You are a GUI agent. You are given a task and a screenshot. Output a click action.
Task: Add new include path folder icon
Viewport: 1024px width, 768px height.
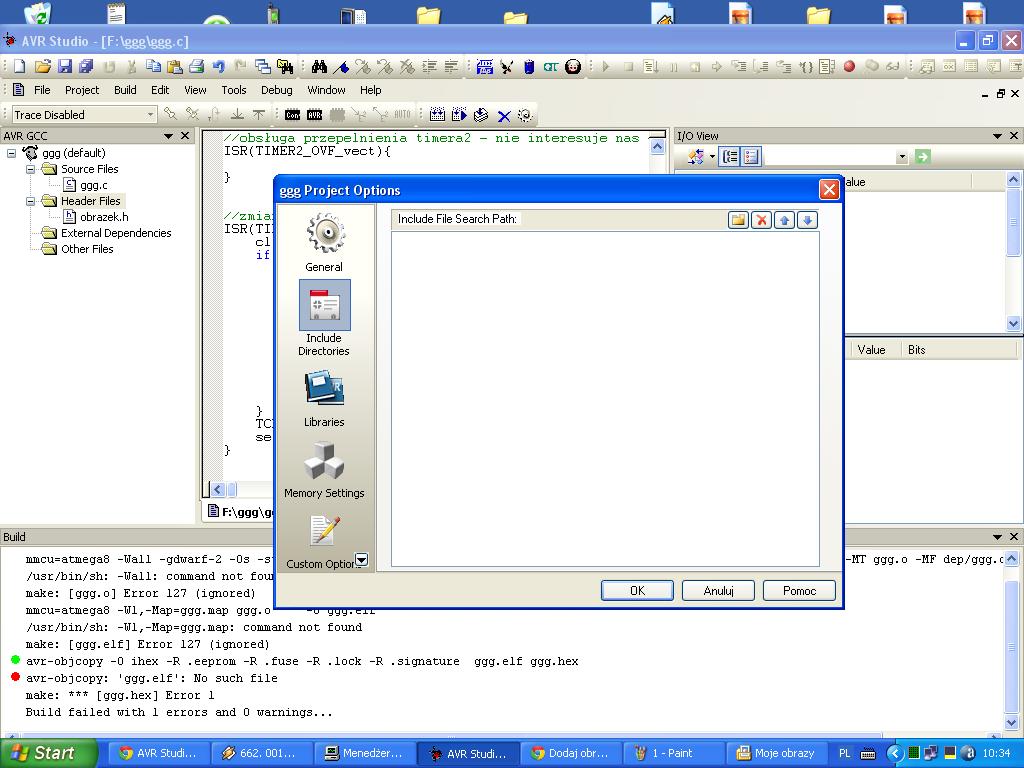coord(739,220)
